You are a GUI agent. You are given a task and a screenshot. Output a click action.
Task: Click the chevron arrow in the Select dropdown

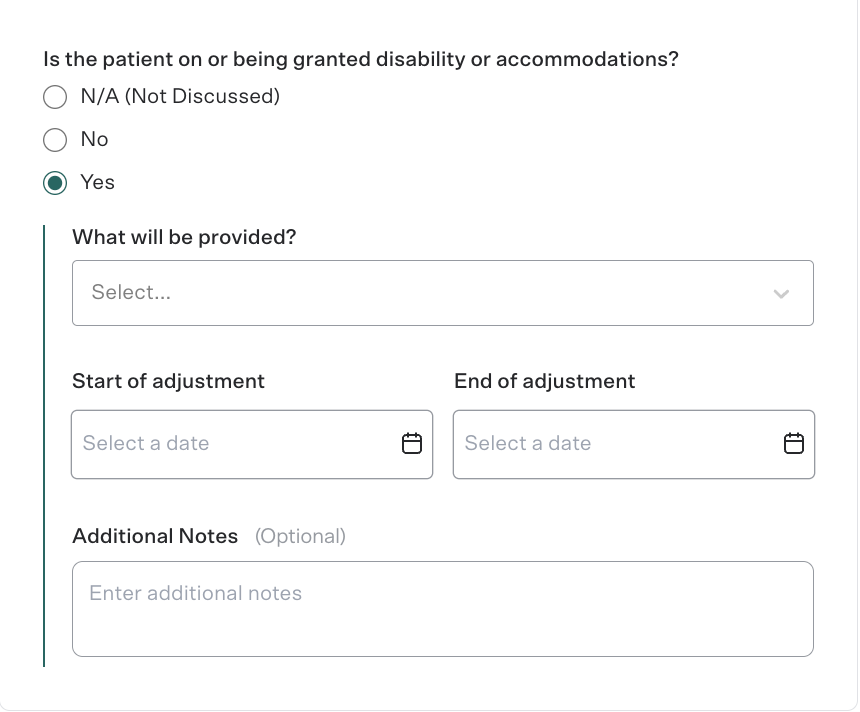[x=781, y=294]
